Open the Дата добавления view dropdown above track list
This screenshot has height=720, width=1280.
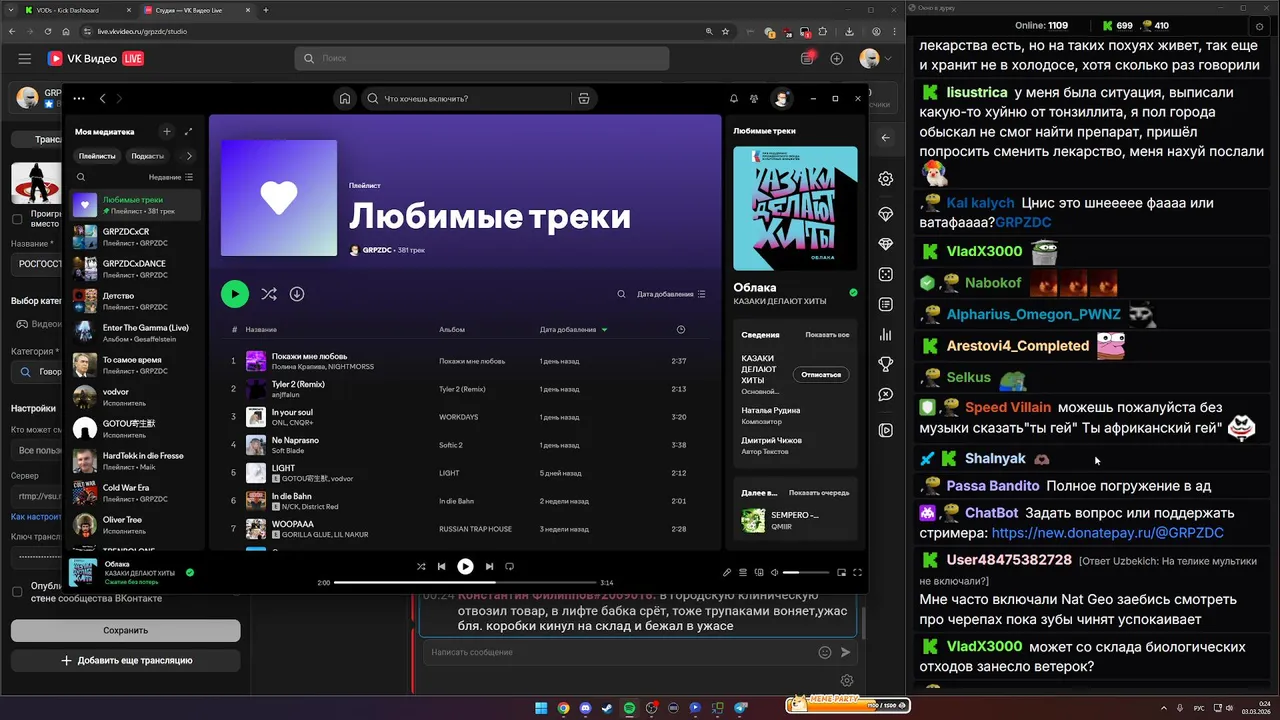click(671, 294)
